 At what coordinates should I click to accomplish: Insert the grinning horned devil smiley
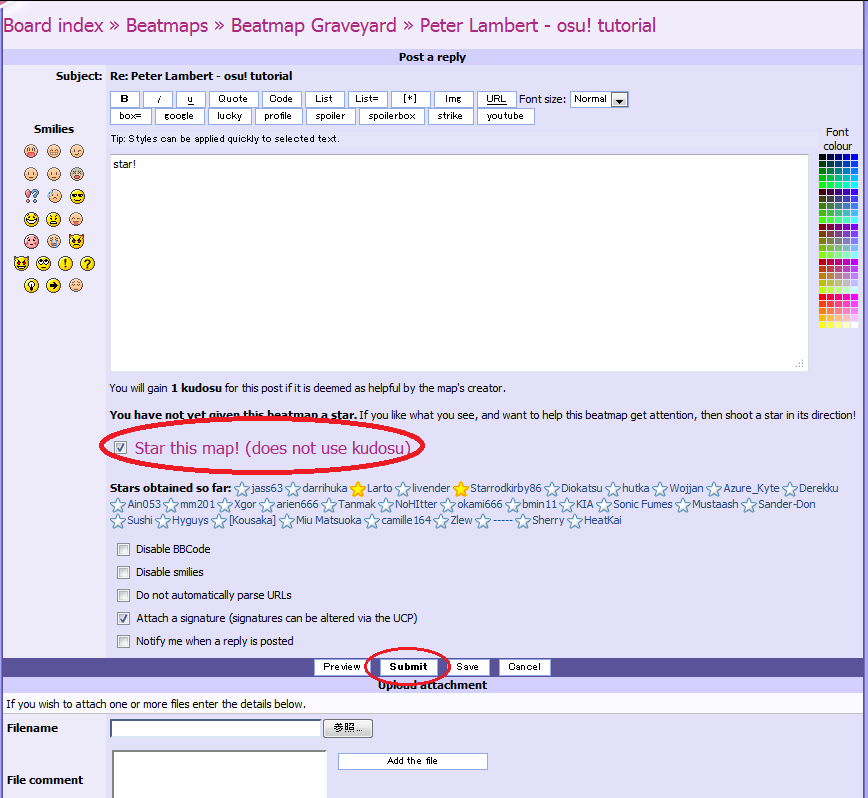21,263
